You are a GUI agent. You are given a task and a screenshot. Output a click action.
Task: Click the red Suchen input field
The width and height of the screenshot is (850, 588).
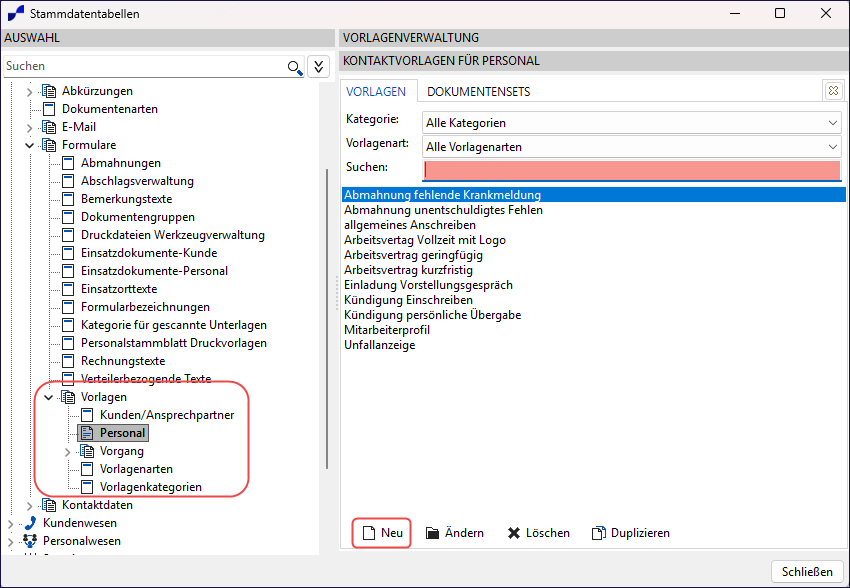632,169
